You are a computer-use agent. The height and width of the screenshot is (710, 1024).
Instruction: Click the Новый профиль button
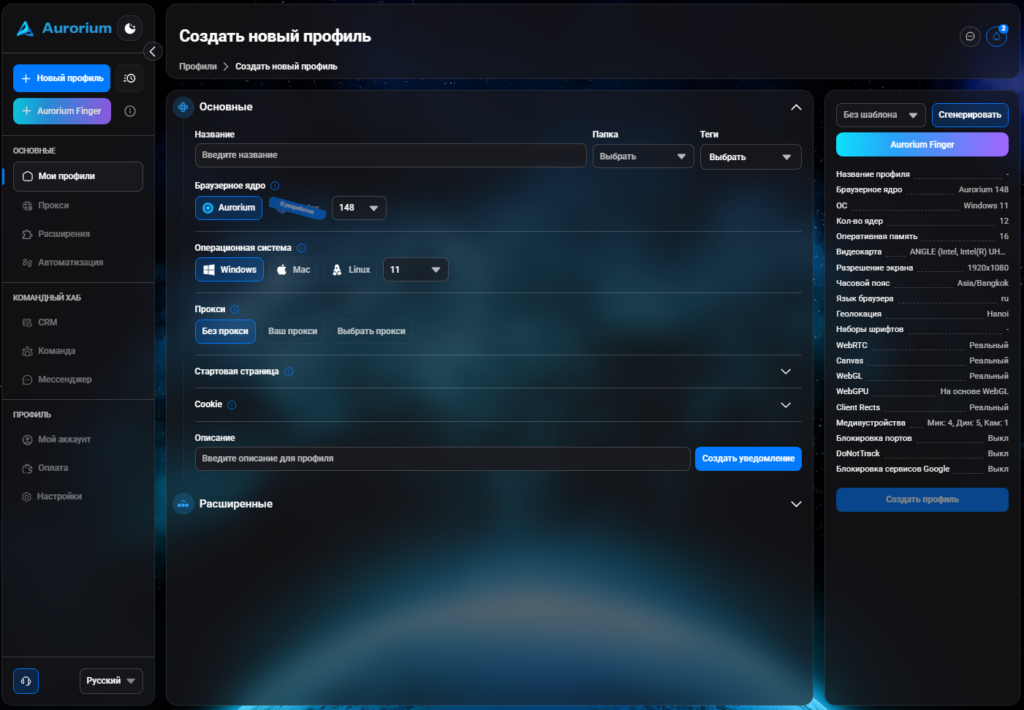62,78
